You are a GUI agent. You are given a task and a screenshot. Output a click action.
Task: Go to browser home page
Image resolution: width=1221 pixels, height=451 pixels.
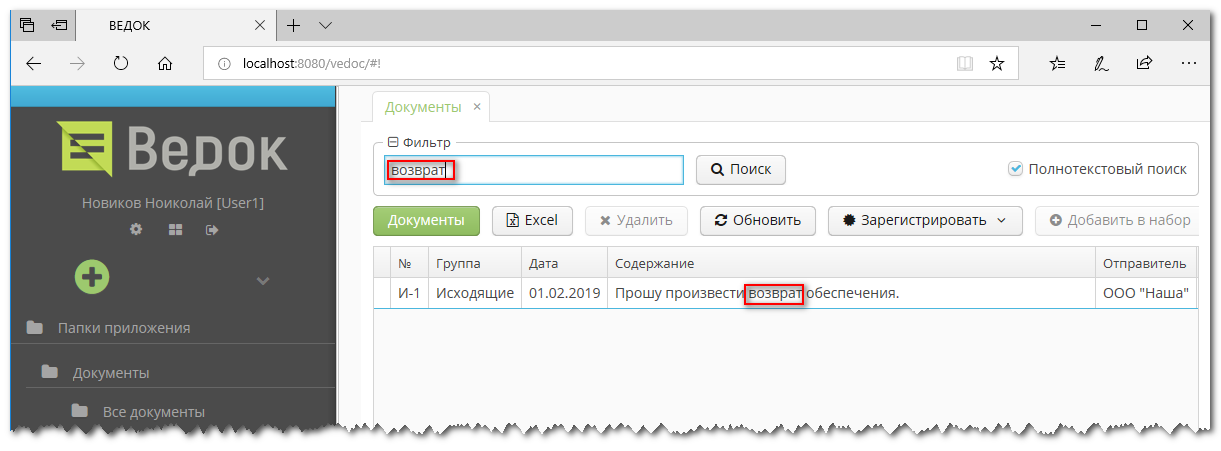[166, 63]
